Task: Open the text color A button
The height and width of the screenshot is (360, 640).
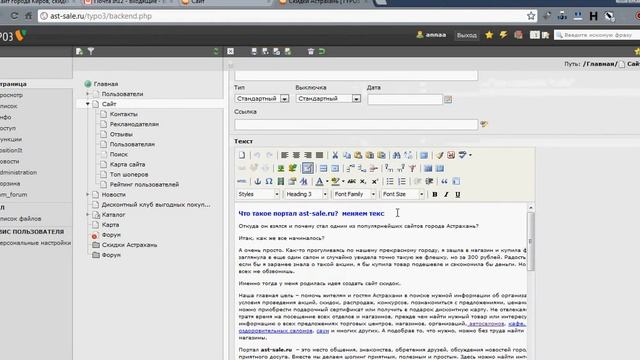Action: click(x=321, y=181)
